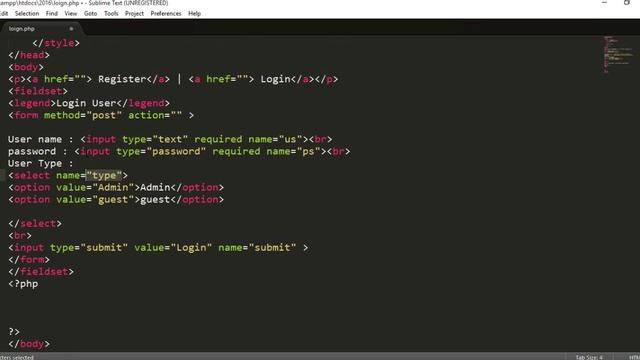Click the word Register in the code
Screen dimensions: 640x360
pos(122,79)
